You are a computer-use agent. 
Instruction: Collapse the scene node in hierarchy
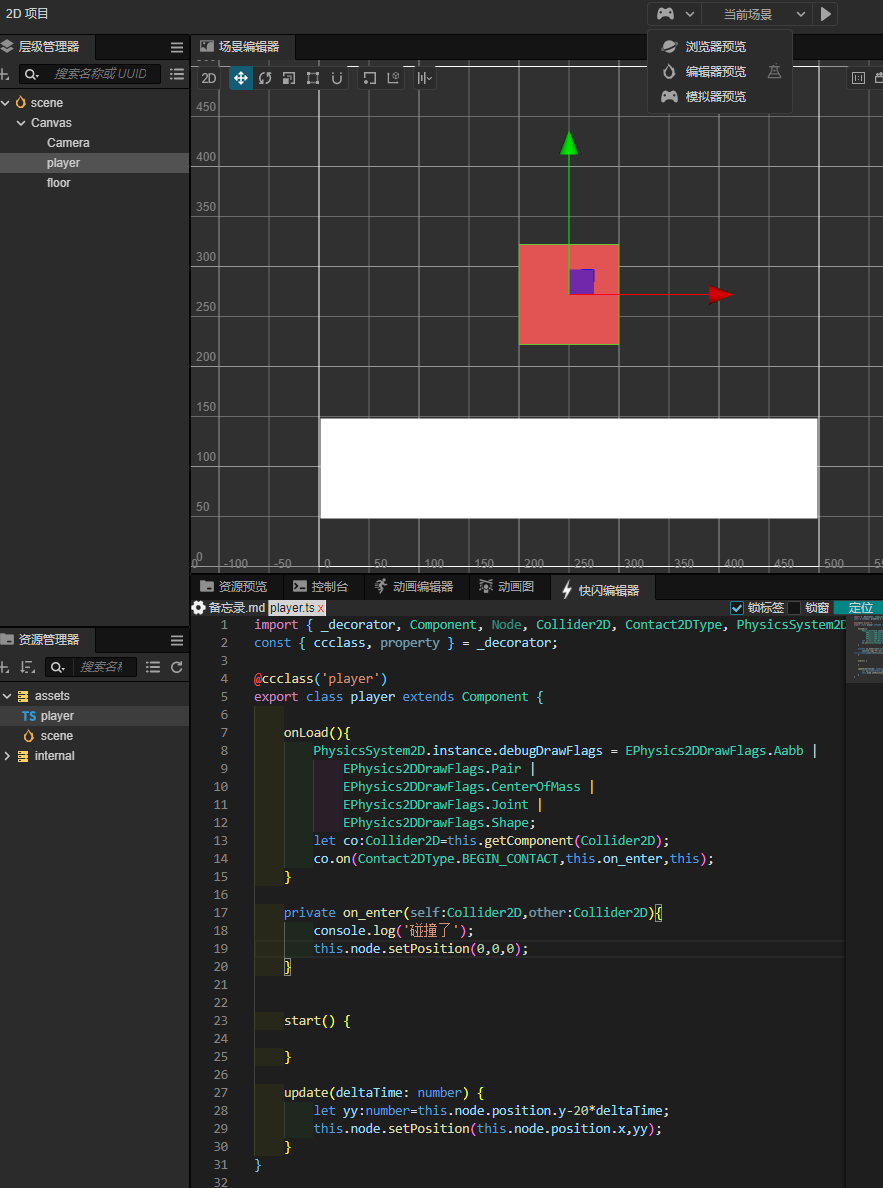point(6,102)
